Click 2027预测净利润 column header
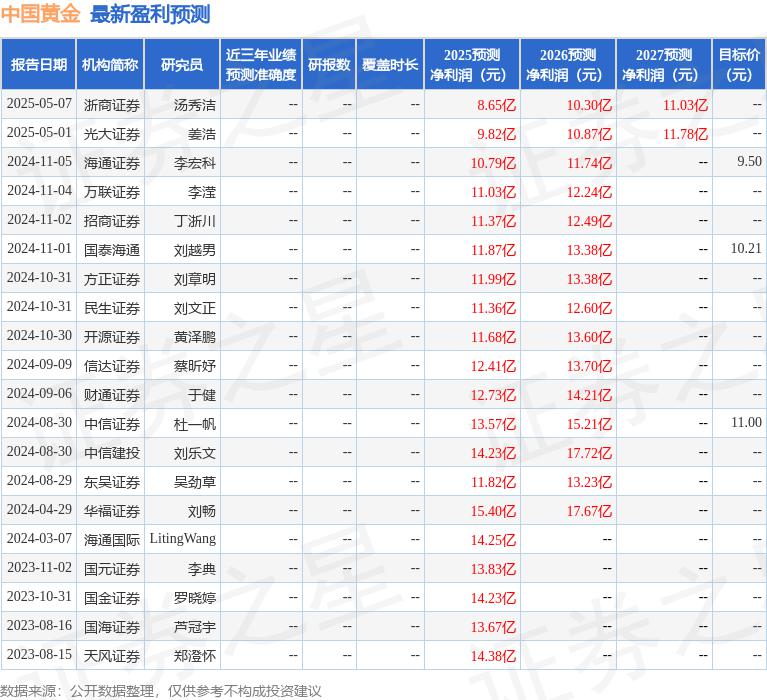Screen dimensions: 767x700 [663, 64]
